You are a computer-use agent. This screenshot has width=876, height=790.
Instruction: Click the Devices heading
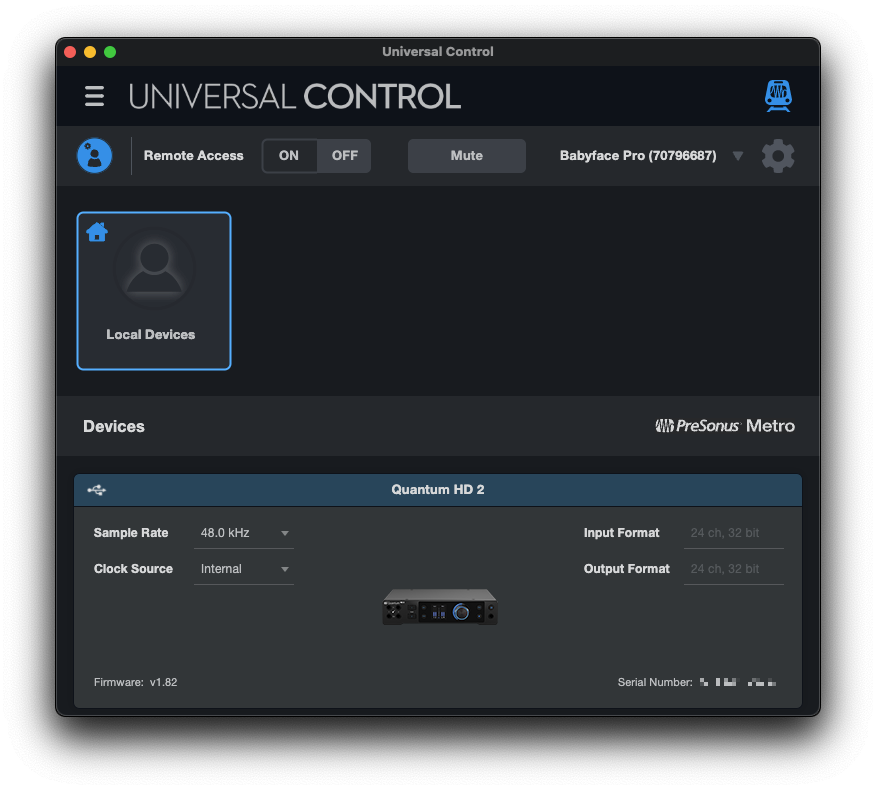tap(114, 426)
